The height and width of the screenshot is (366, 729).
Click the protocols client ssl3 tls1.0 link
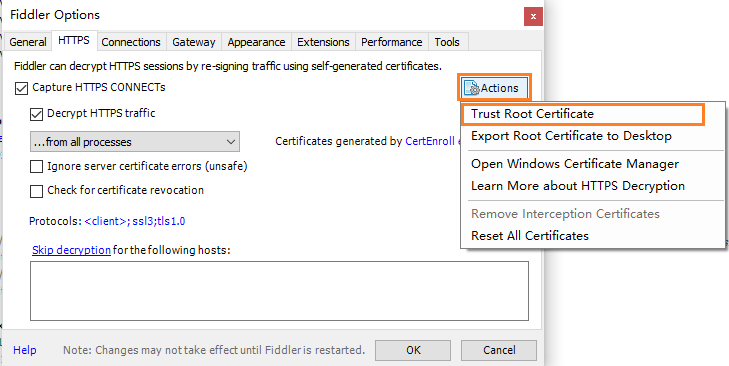pos(135,221)
